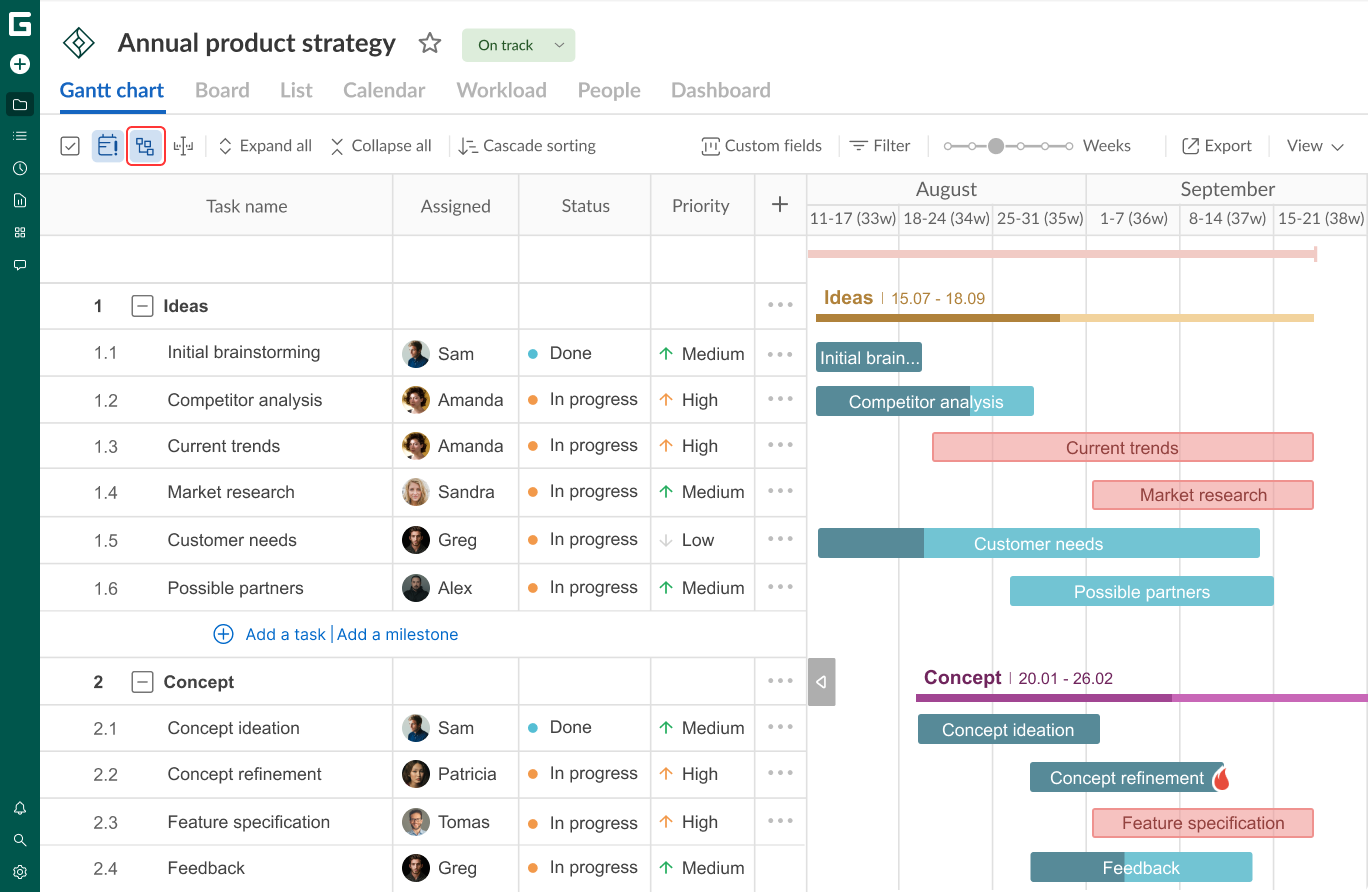Open notifications via the bell icon
Image resolution: width=1368 pixels, height=892 pixels.
coord(20,807)
